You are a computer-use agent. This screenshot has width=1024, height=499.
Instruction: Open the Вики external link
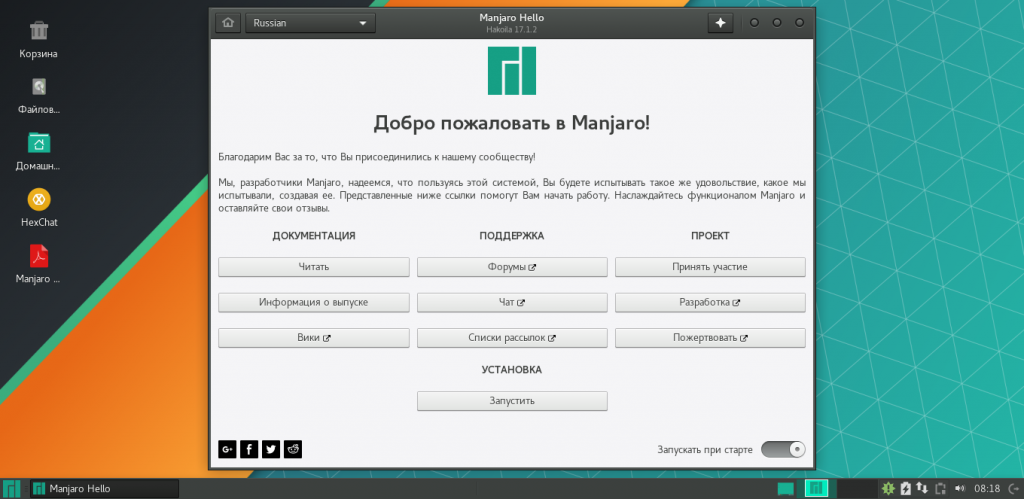[x=314, y=338]
